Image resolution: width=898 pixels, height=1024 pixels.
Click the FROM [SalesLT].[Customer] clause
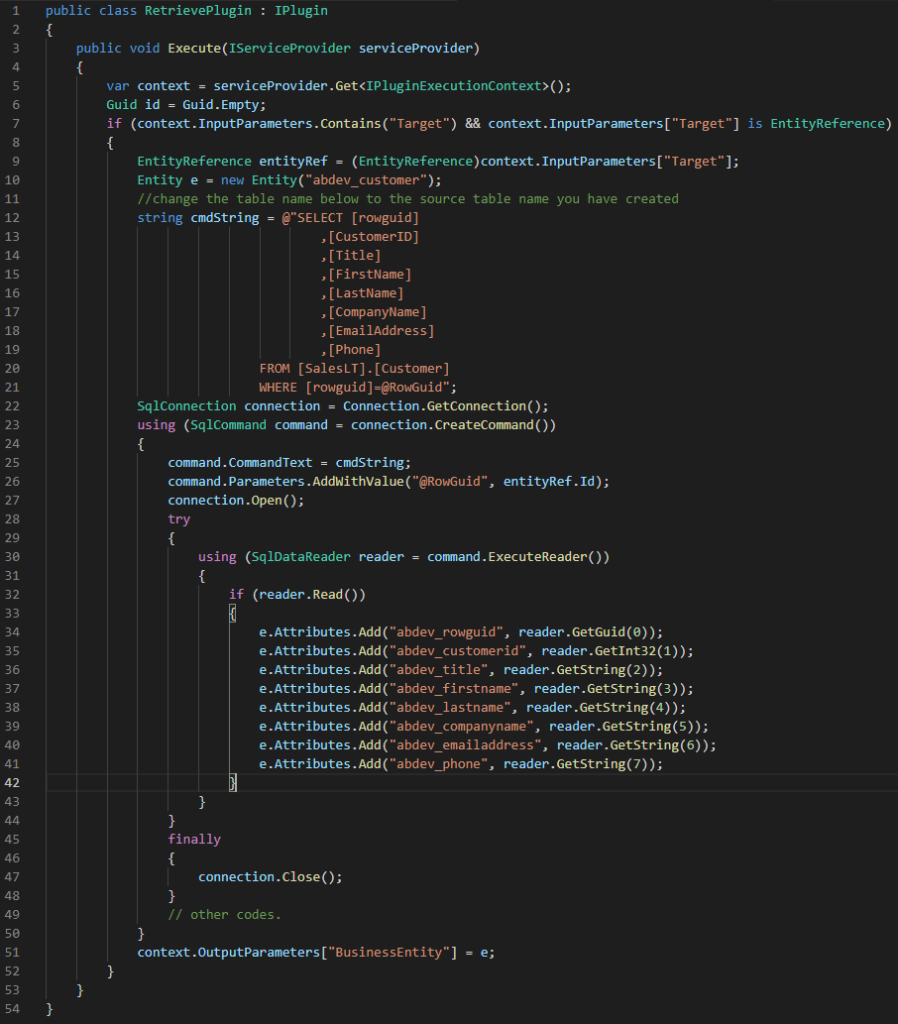354,368
